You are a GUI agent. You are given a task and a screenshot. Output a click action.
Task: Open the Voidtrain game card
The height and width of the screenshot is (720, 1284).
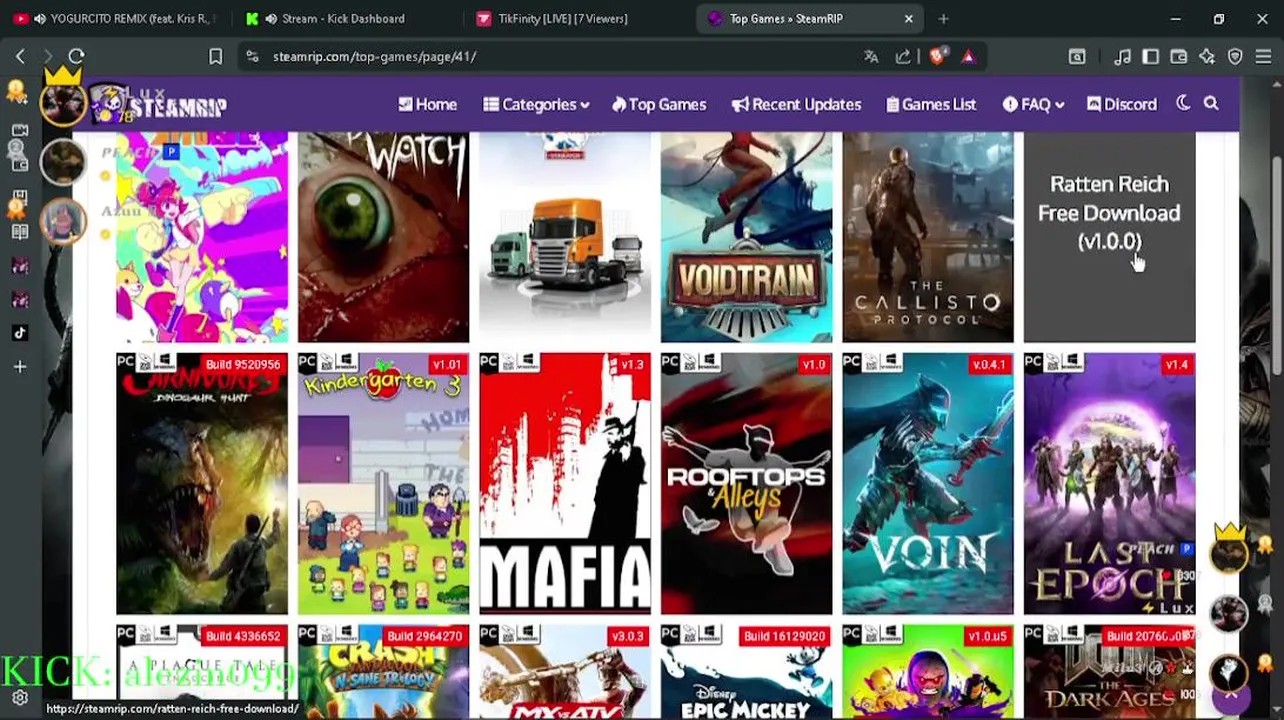[746, 237]
